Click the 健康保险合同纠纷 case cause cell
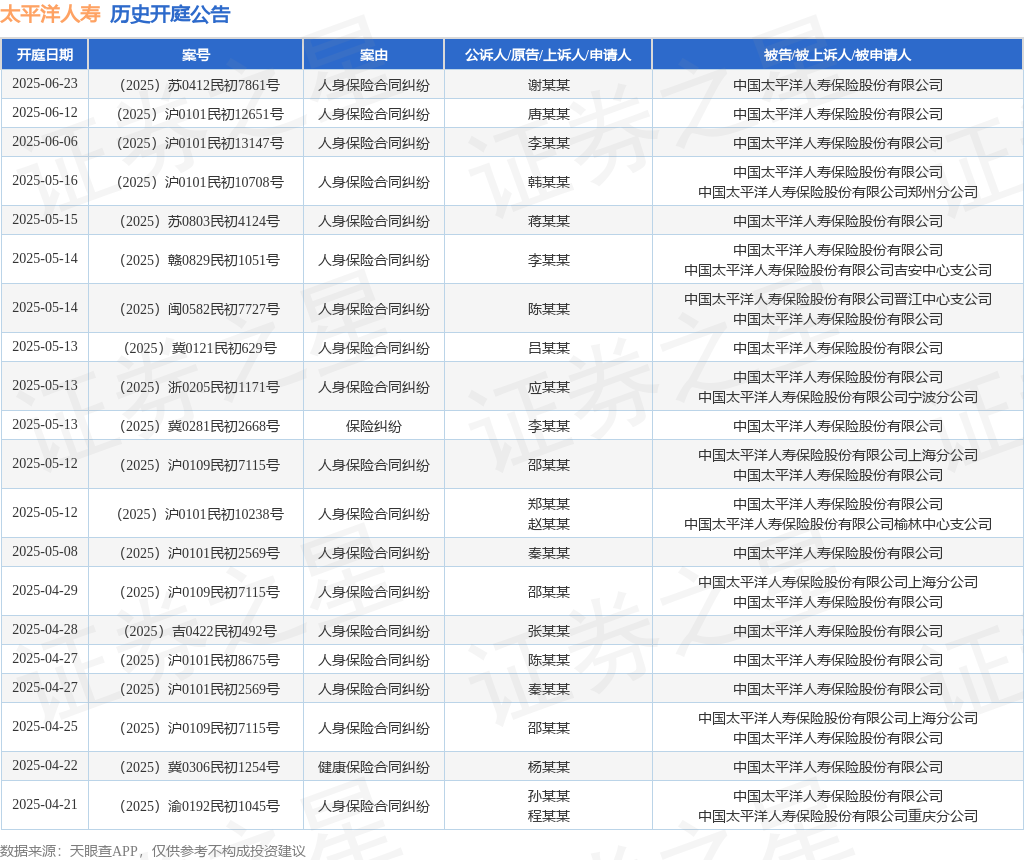 coord(374,767)
